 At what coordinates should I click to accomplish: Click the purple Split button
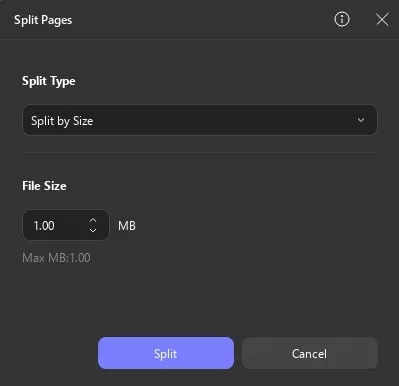166,353
